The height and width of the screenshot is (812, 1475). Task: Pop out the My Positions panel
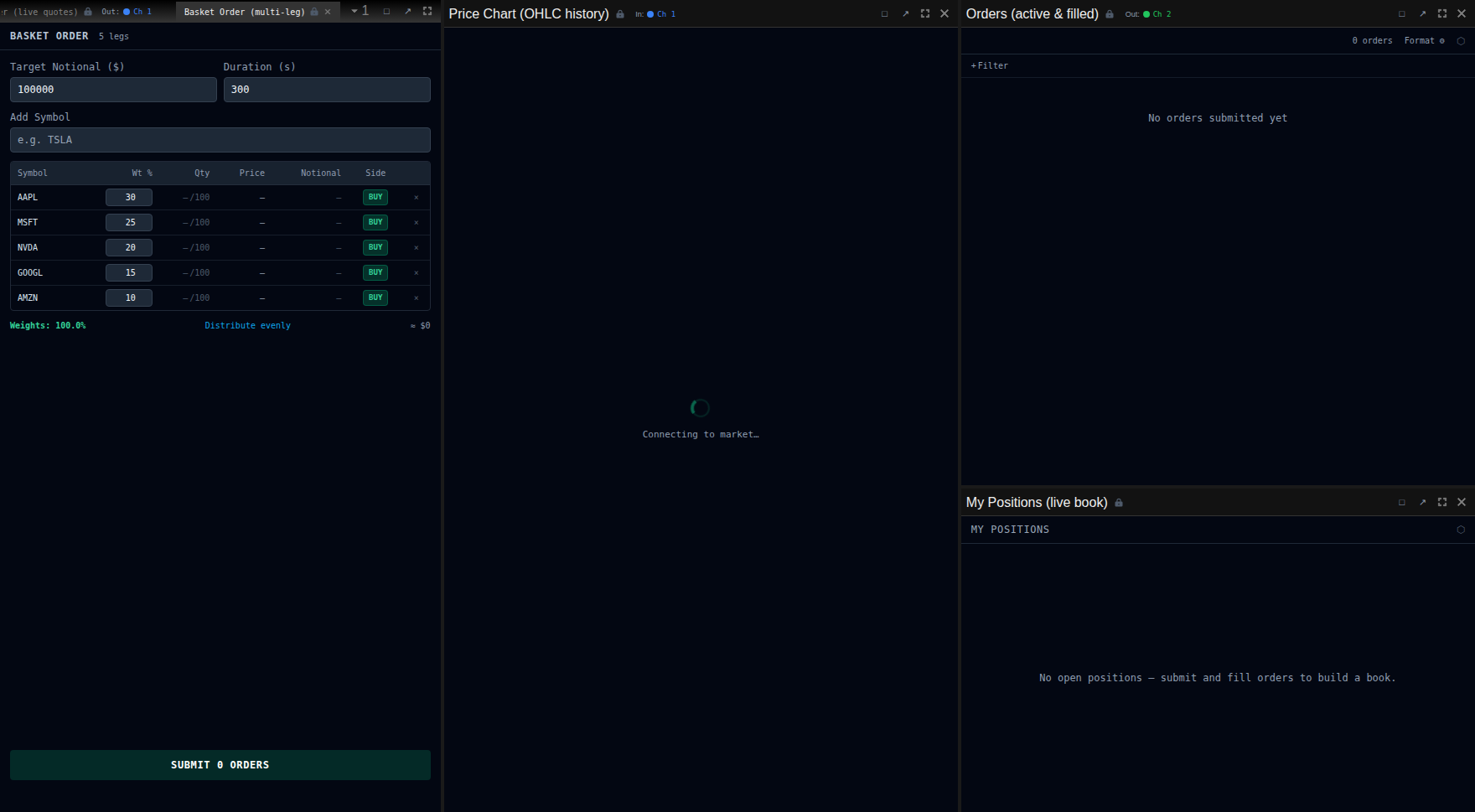coord(1422,502)
